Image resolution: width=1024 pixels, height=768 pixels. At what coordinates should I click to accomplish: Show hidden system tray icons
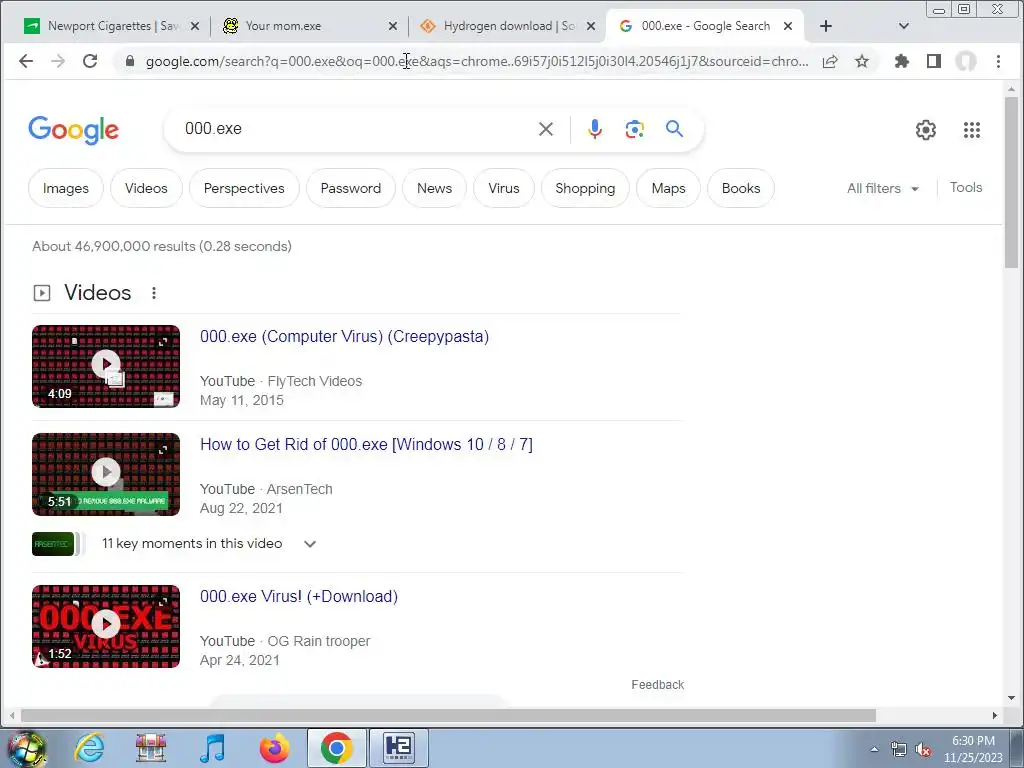click(874, 749)
